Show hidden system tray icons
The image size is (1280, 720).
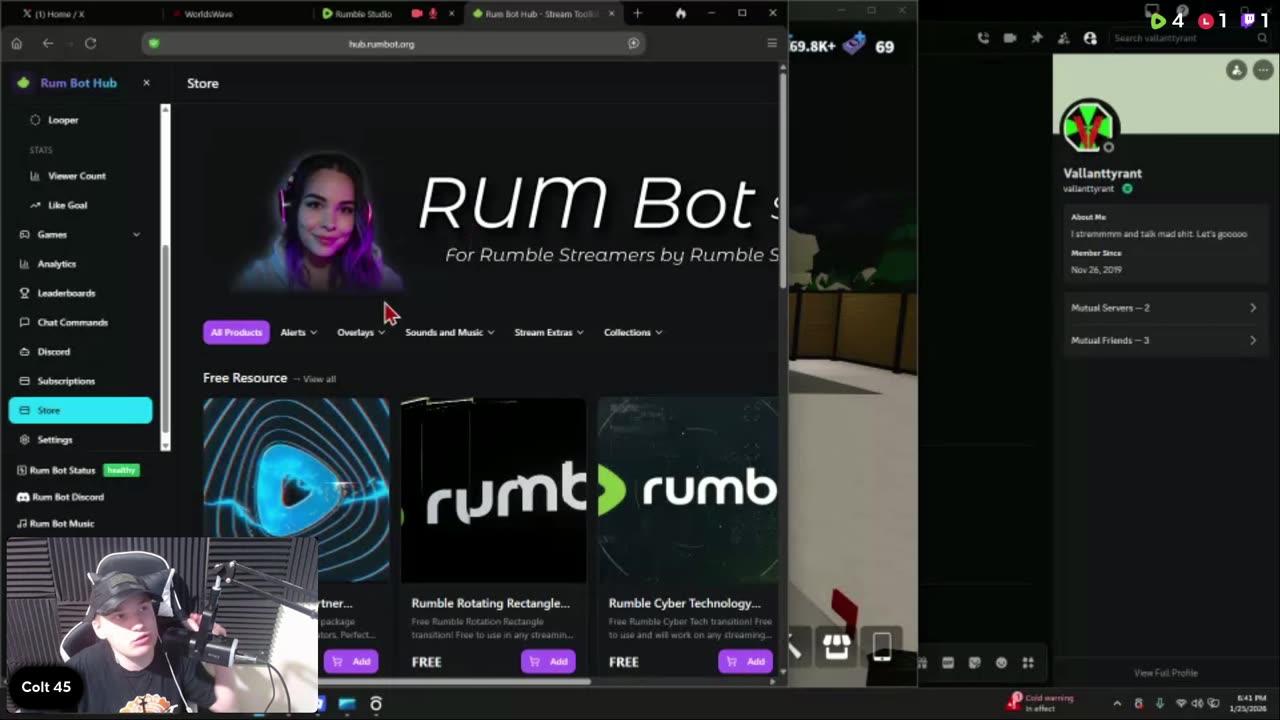point(1117,704)
